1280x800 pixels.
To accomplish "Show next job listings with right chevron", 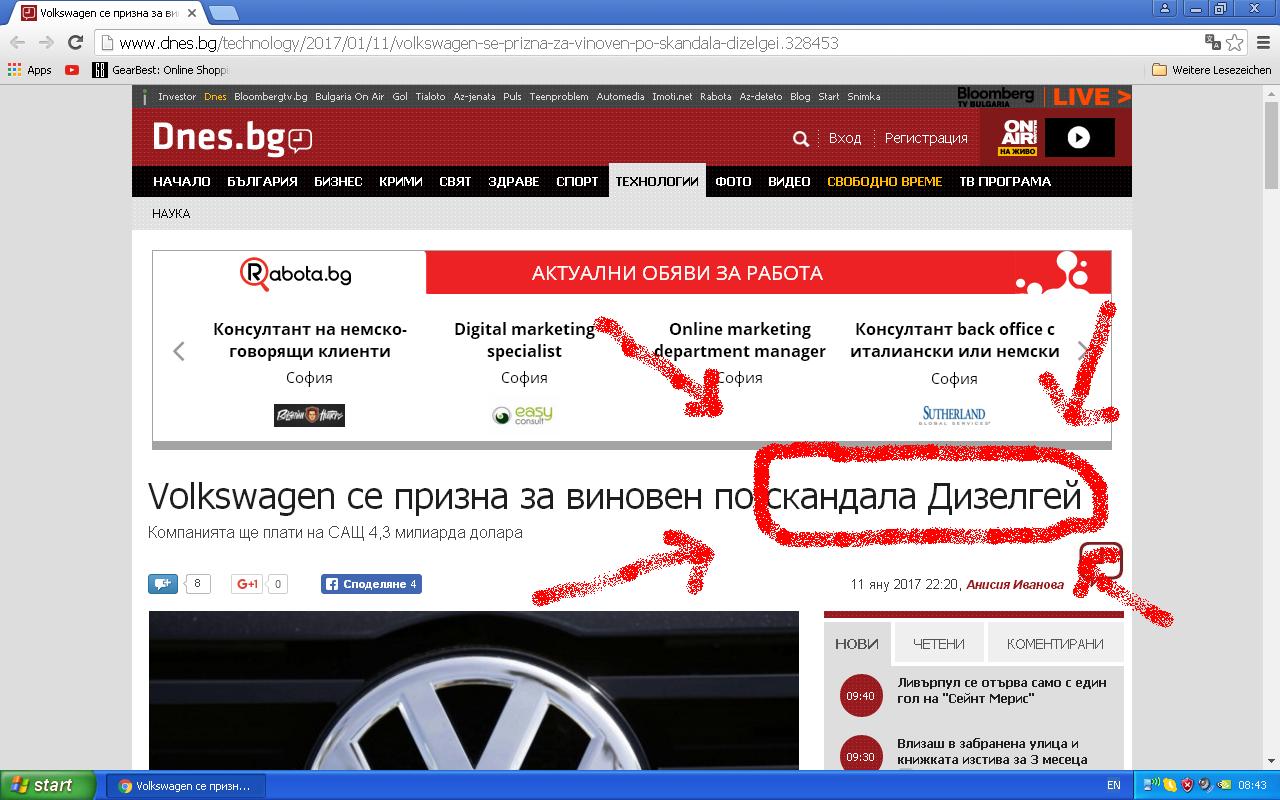I will click(x=1082, y=351).
